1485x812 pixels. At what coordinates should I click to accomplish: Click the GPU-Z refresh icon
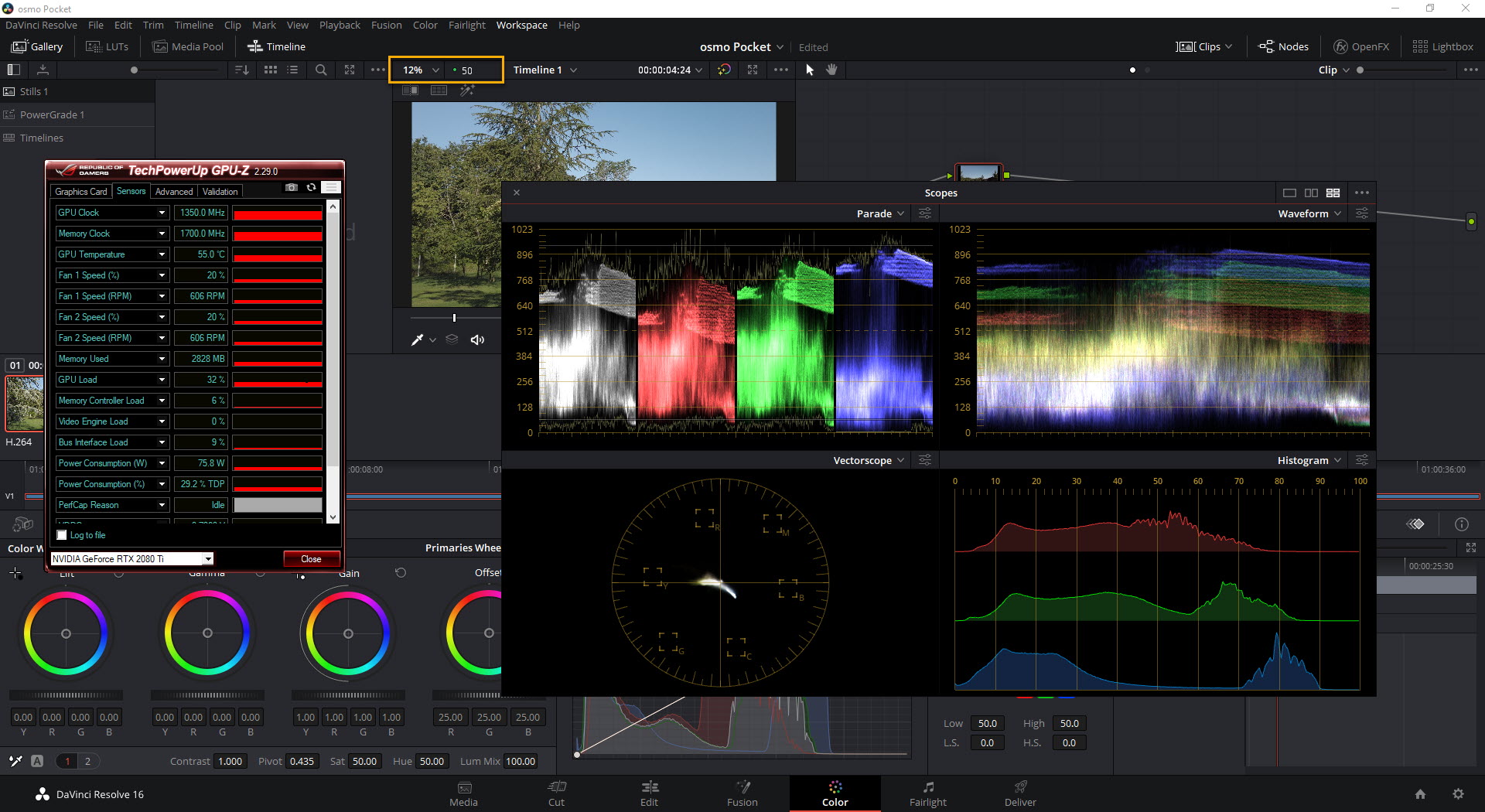[311, 188]
